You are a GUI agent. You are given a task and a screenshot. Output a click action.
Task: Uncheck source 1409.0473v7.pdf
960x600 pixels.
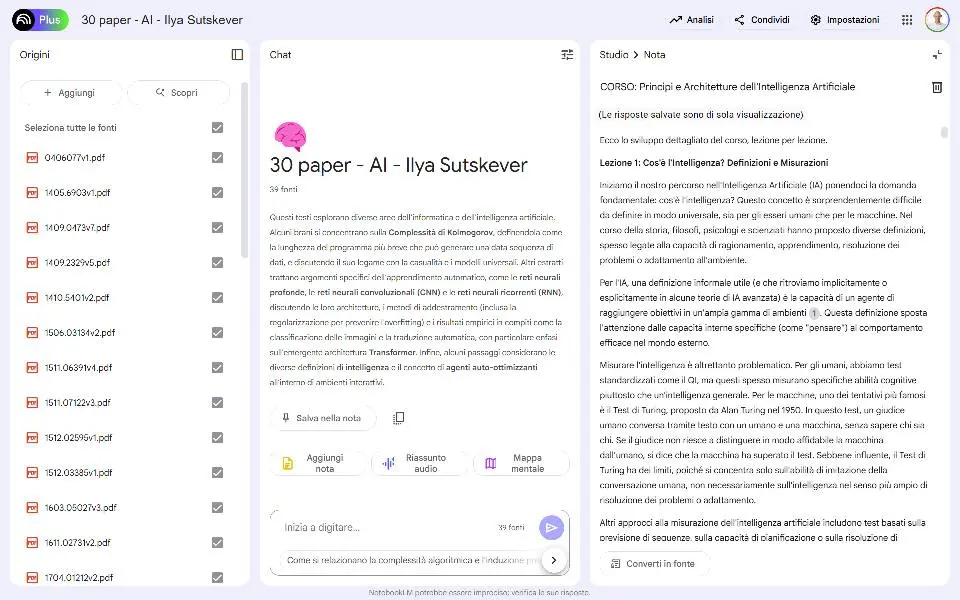click(x=217, y=227)
